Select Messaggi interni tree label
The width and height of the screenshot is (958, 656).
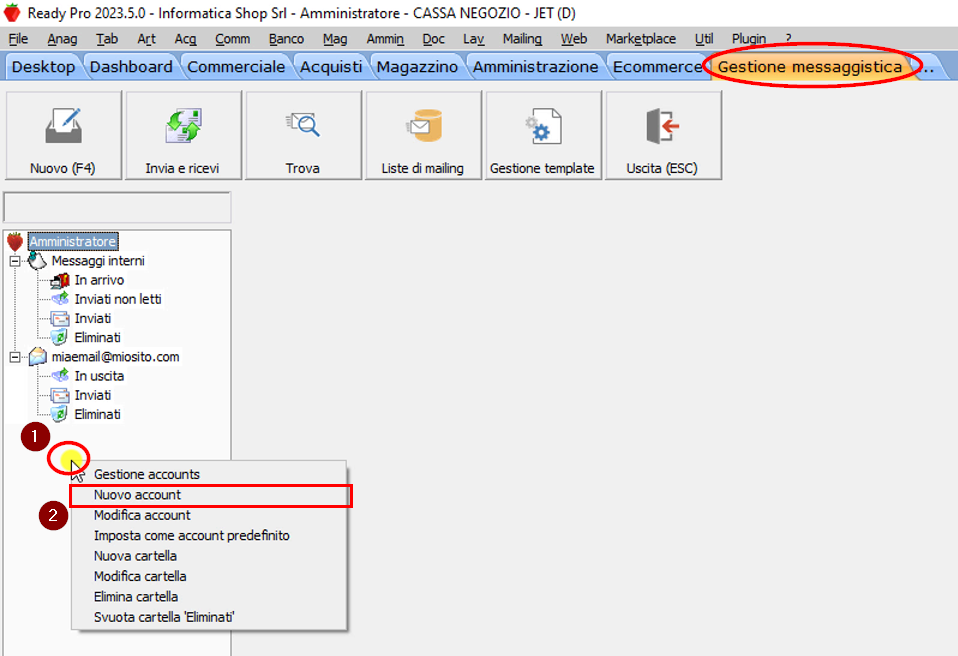98,261
